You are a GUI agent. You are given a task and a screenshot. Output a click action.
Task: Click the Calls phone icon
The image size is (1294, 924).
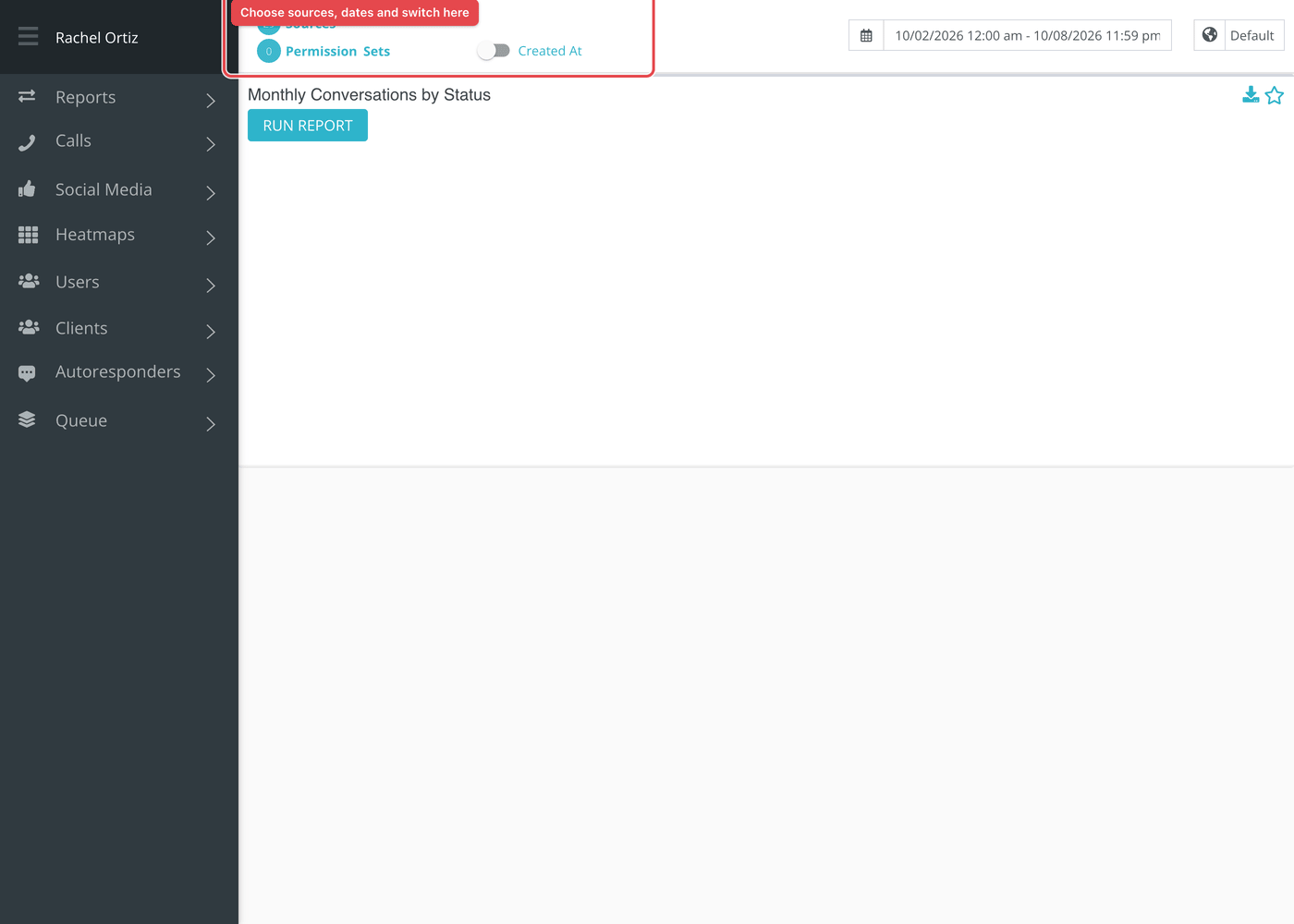[27, 141]
